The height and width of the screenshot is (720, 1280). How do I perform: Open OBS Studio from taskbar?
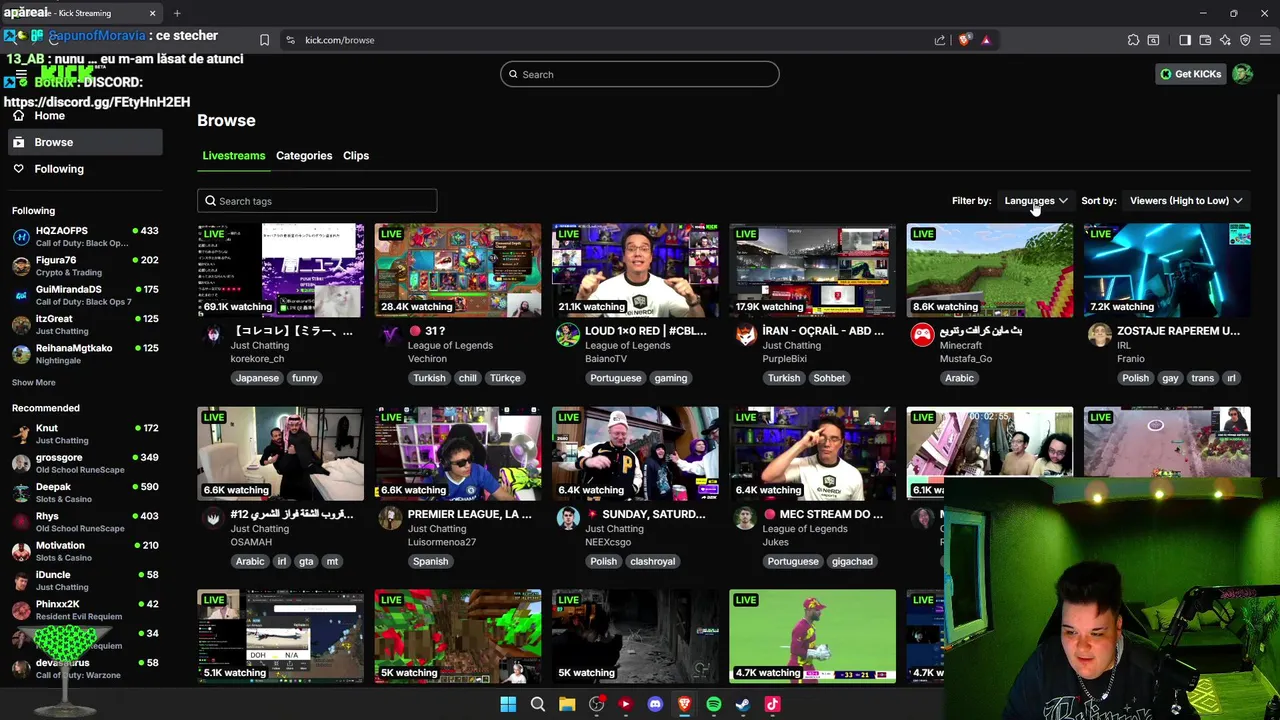pyautogui.click(x=597, y=704)
